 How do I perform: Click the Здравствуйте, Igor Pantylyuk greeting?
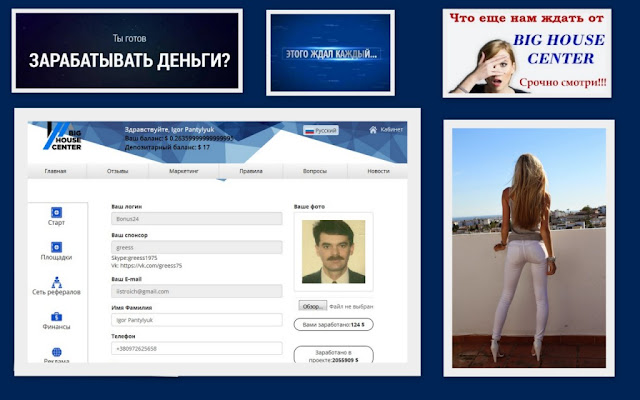coord(169,130)
